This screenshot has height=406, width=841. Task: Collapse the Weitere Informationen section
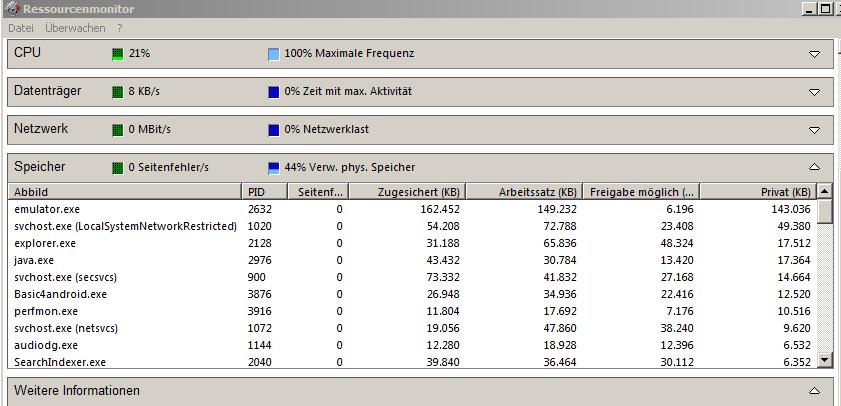(x=814, y=391)
